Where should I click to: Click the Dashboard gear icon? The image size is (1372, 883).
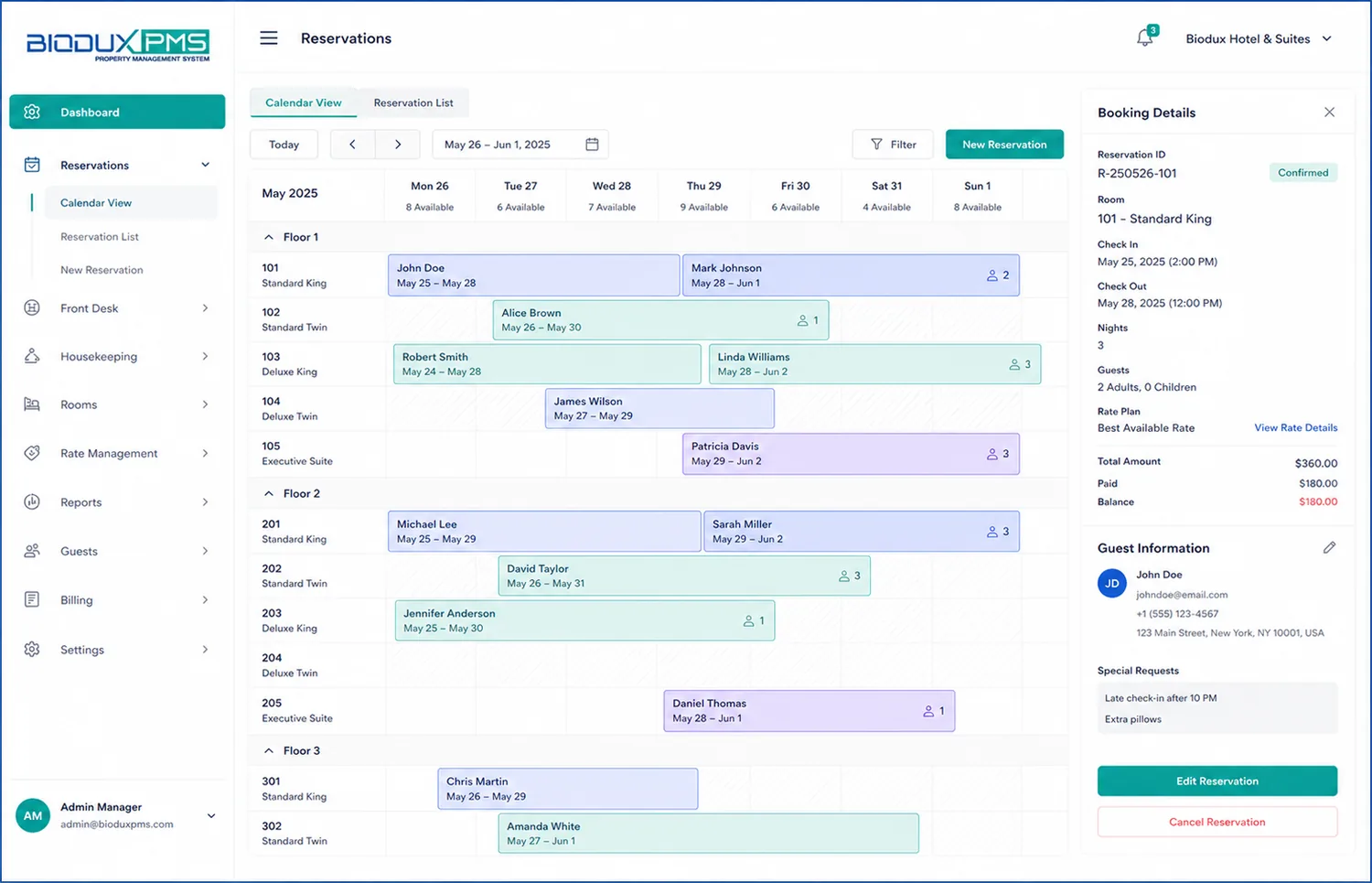[x=32, y=112]
